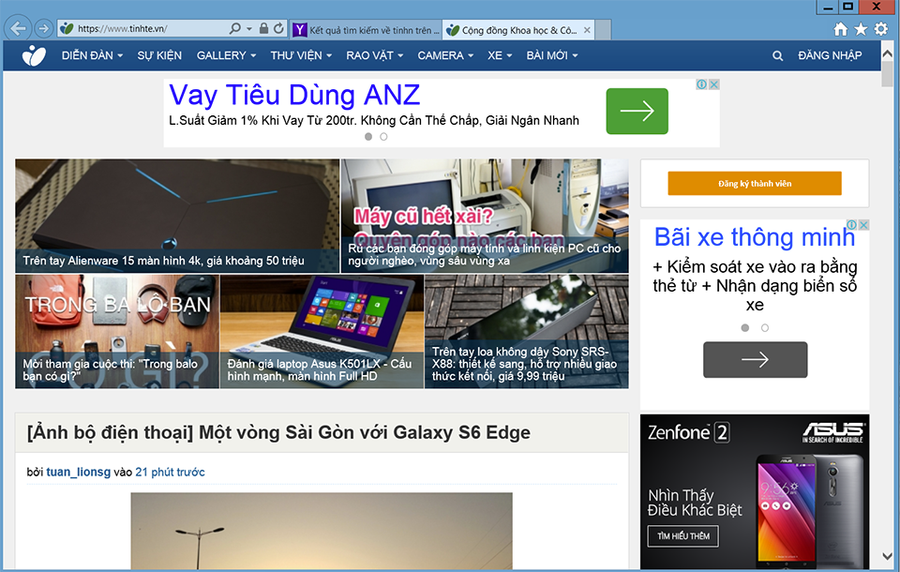
Task: Click the scrollbar down arrow
Action: [x=887, y=557]
